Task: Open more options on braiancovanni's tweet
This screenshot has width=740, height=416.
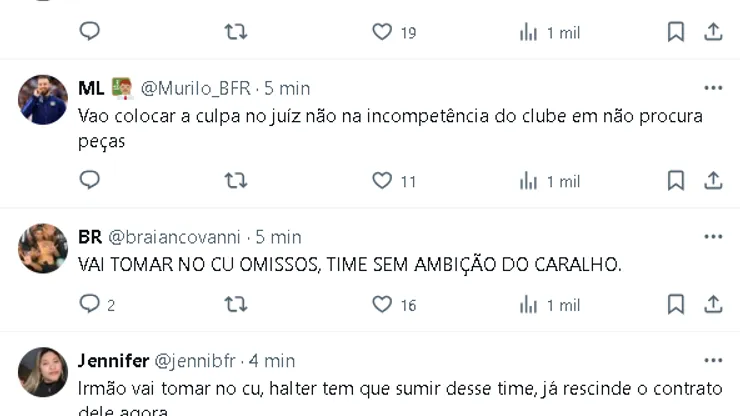Action: coord(713,237)
